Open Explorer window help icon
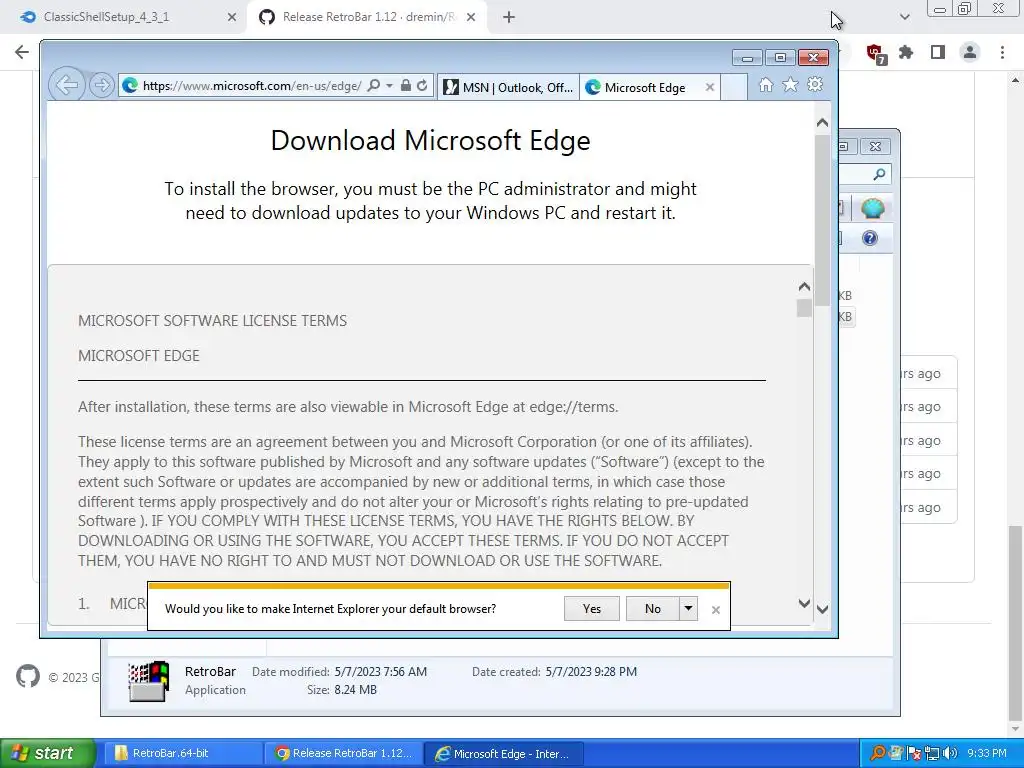1024x768 pixels. [x=870, y=238]
